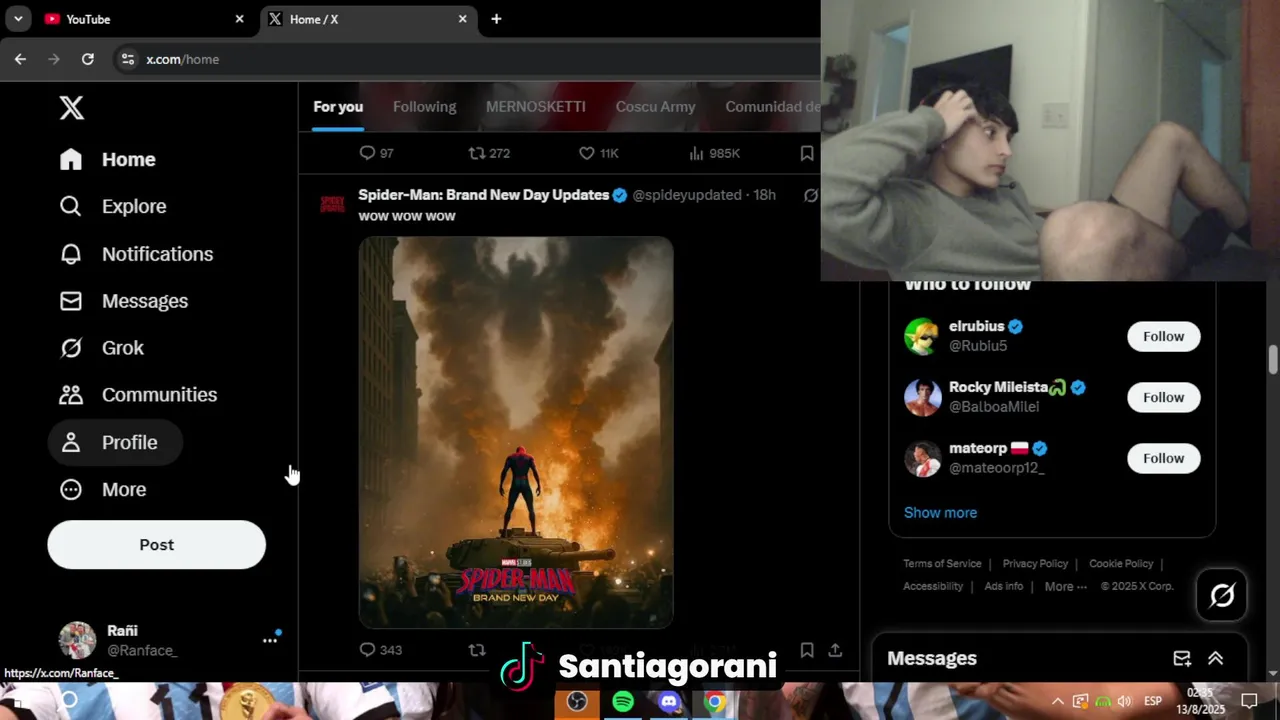View site information icon in address bar
The height and width of the screenshot is (720, 1280).
[x=128, y=59]
